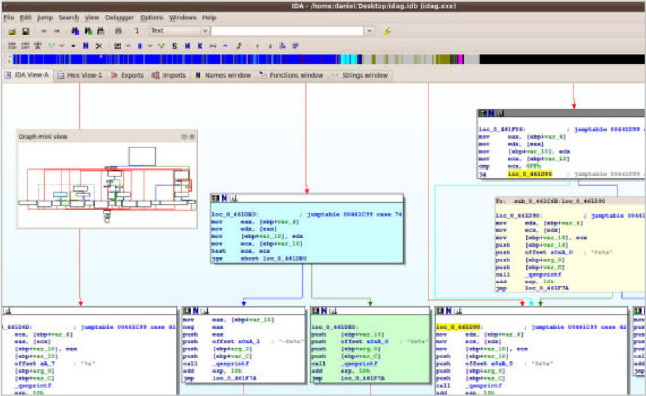
Task: Click the black region of the navigation band
Action: point(562,60)
